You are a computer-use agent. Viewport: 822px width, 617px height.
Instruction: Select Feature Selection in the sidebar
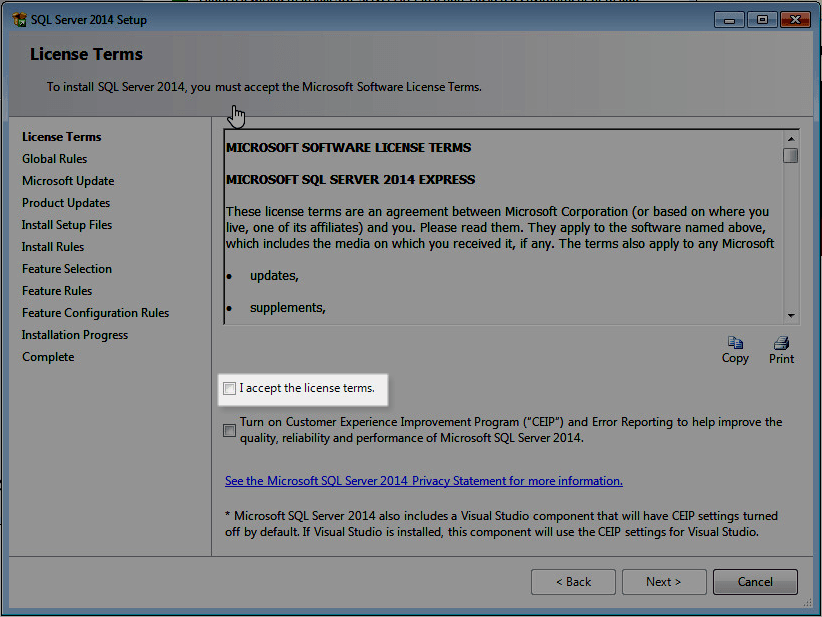(66, 268)
